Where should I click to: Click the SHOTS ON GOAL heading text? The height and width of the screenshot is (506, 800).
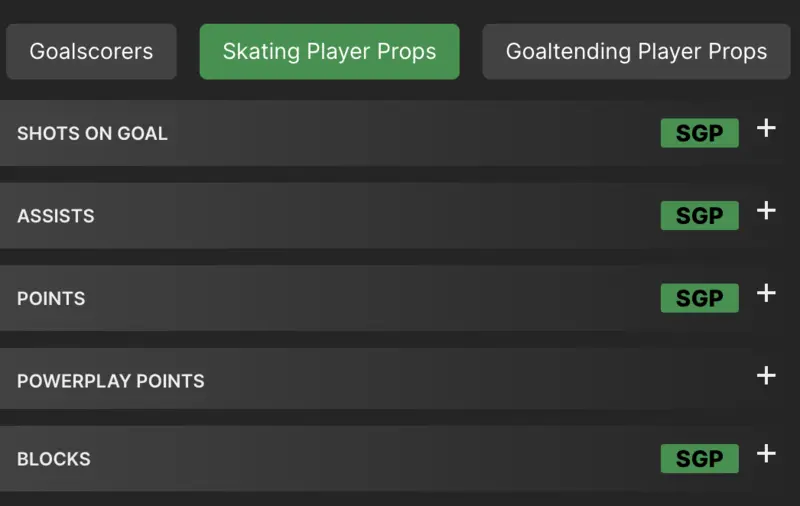(92, 133)
